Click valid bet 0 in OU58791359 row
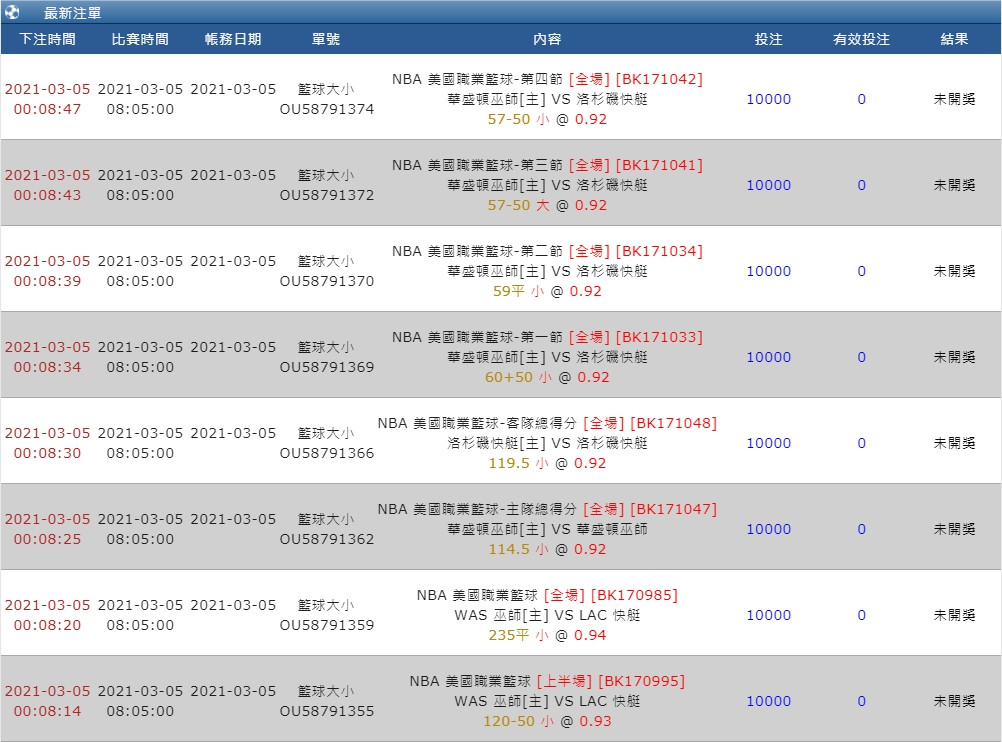 coord(861,615)
